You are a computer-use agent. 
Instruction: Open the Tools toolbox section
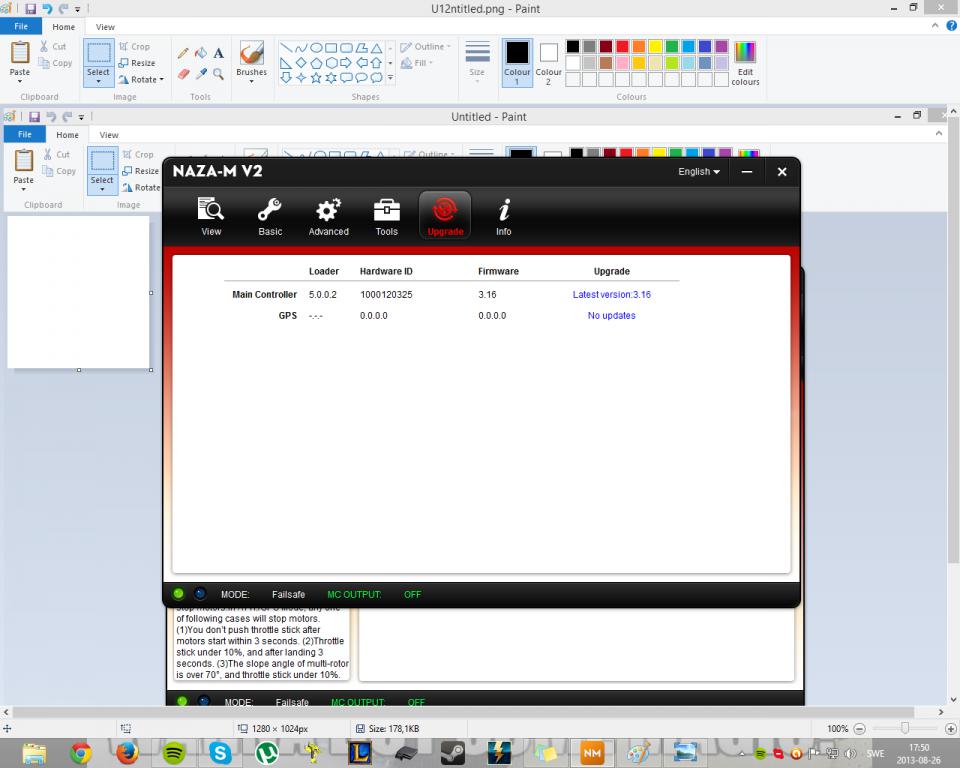(386, 217)
